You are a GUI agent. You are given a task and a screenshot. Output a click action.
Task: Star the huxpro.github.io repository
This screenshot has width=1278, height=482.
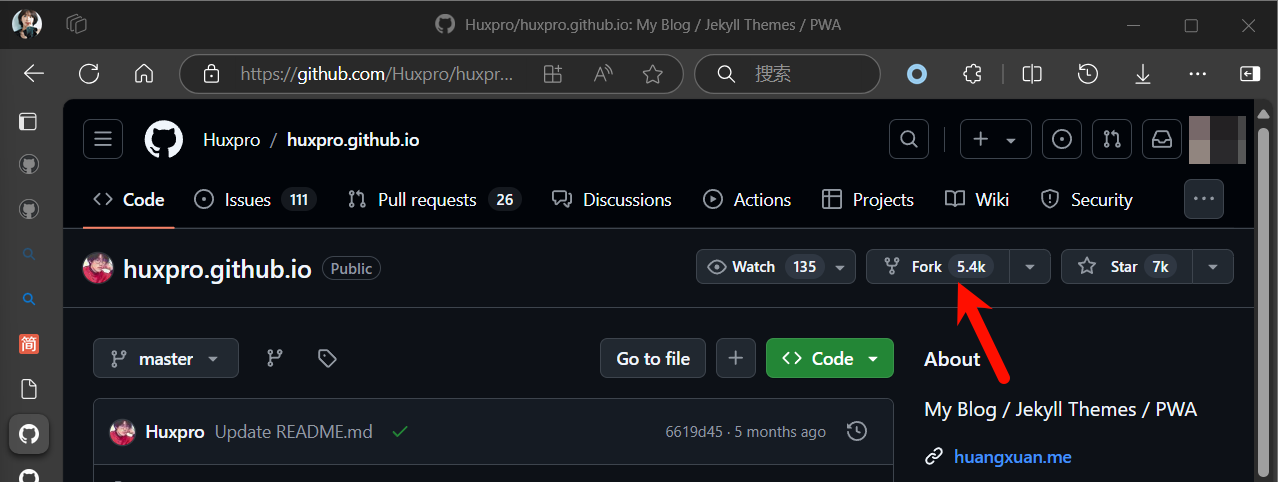[1127, 267]
